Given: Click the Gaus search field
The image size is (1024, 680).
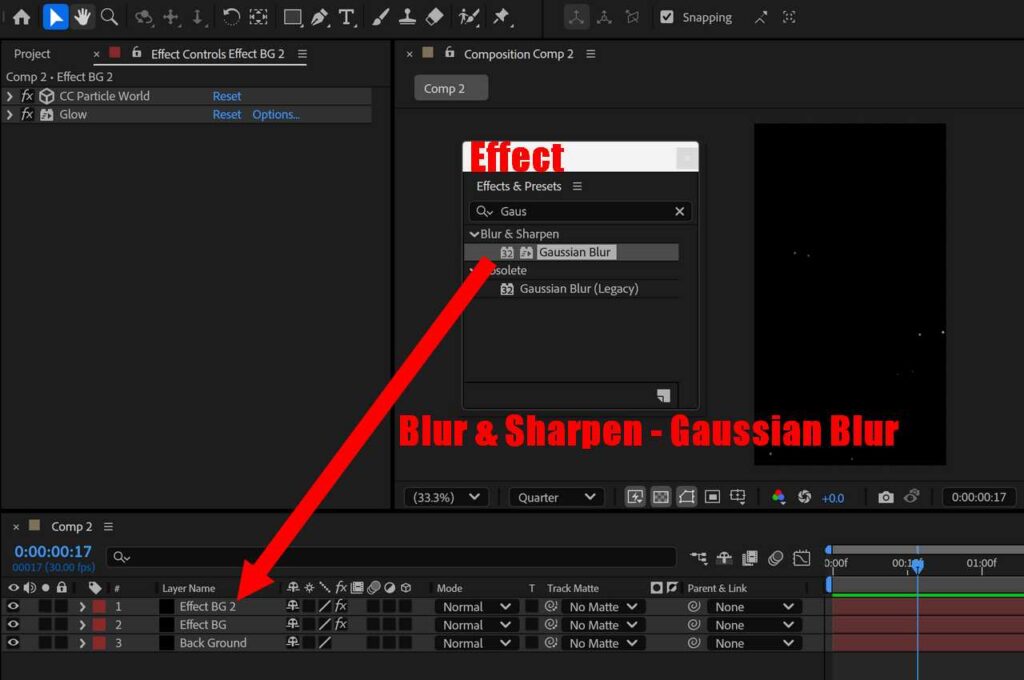Looking at the screenshot, I should pyautogui.click(x=581, y=211).
